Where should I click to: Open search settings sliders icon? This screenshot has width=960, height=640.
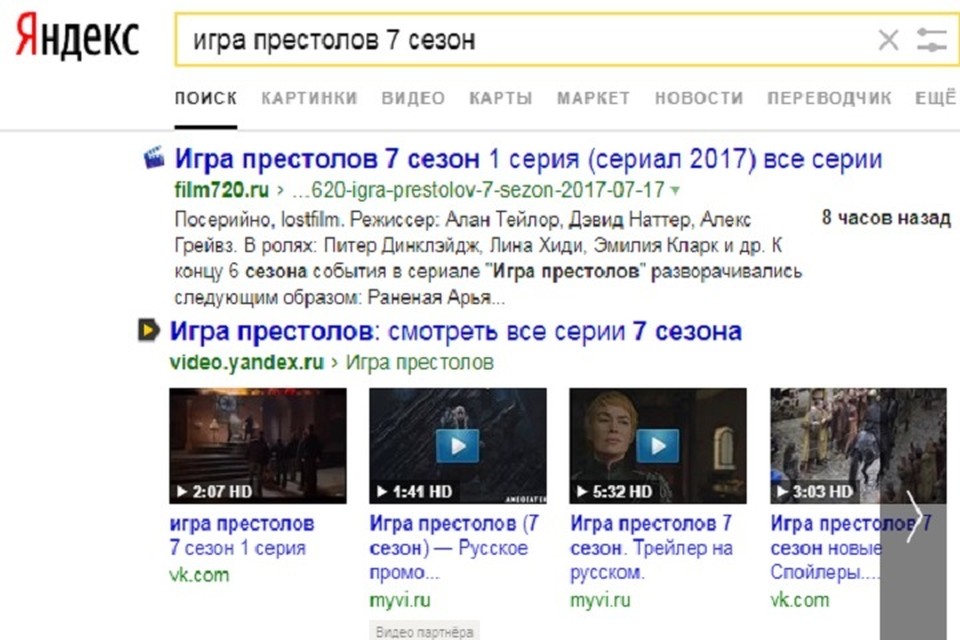click(930, 41)
